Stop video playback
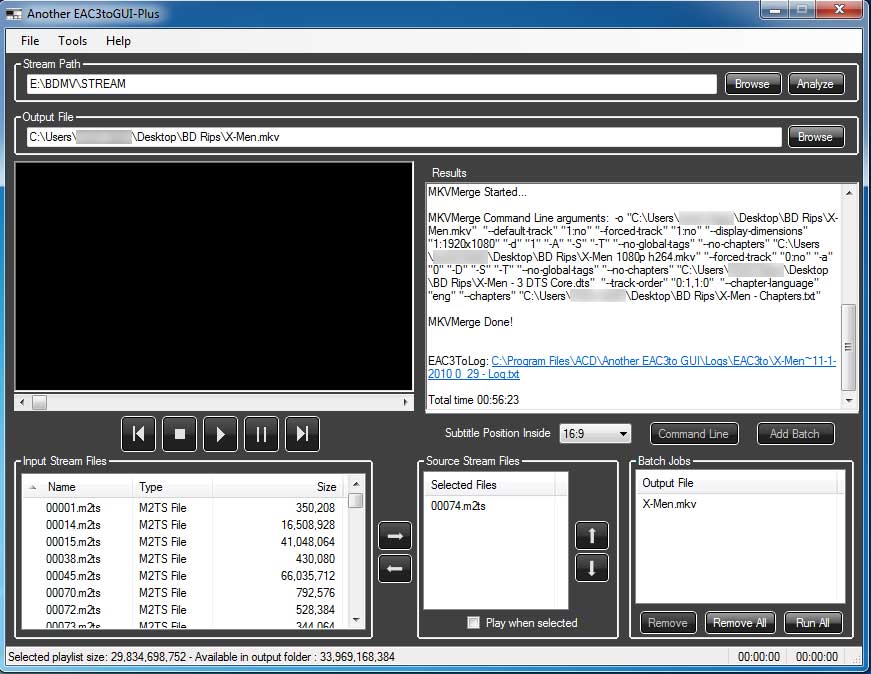The width and height of the screenshot is (871, 674). pos(179,434)
